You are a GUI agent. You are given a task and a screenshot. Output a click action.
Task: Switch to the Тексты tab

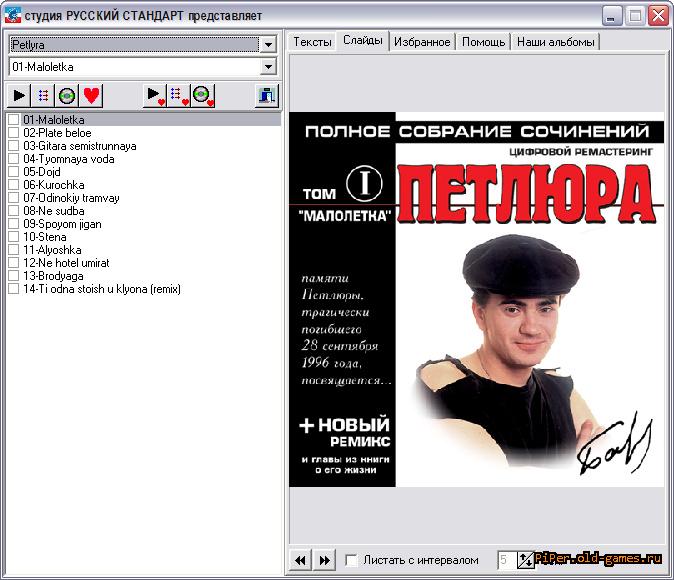coord(312,42)
